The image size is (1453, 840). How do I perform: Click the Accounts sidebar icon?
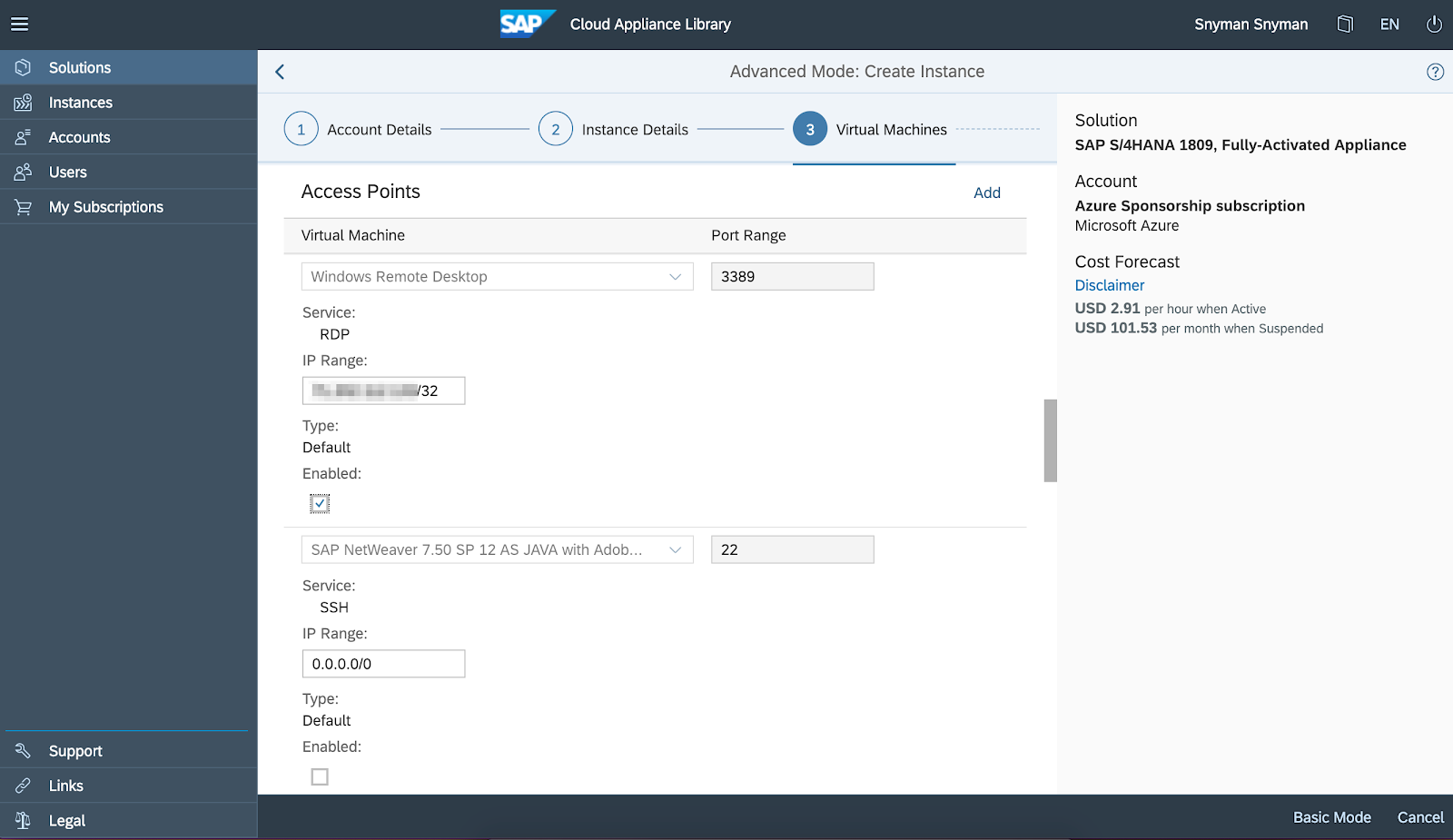[23, 137]
